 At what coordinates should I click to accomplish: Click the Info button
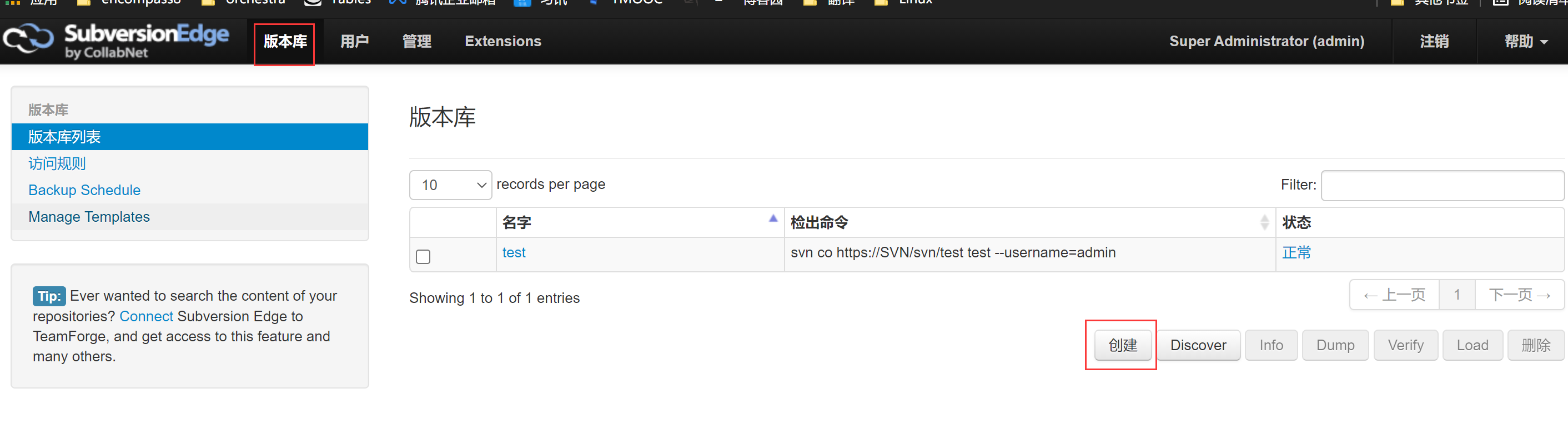1271,346
